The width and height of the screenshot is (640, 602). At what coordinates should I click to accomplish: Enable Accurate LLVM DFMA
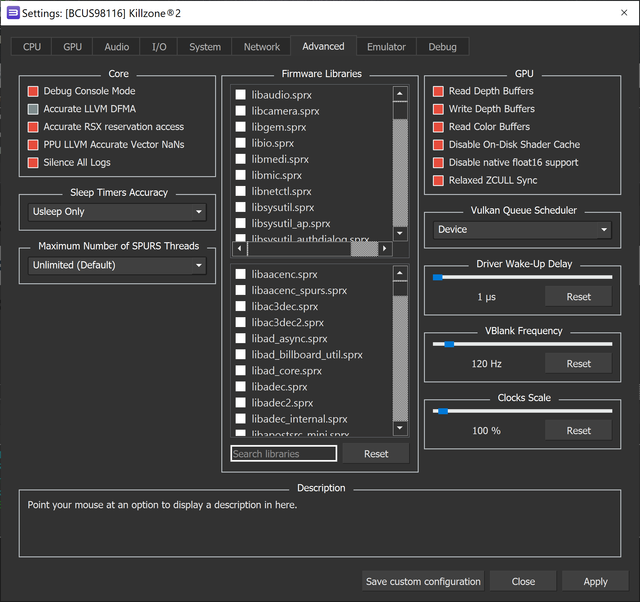tap(33, 109)
